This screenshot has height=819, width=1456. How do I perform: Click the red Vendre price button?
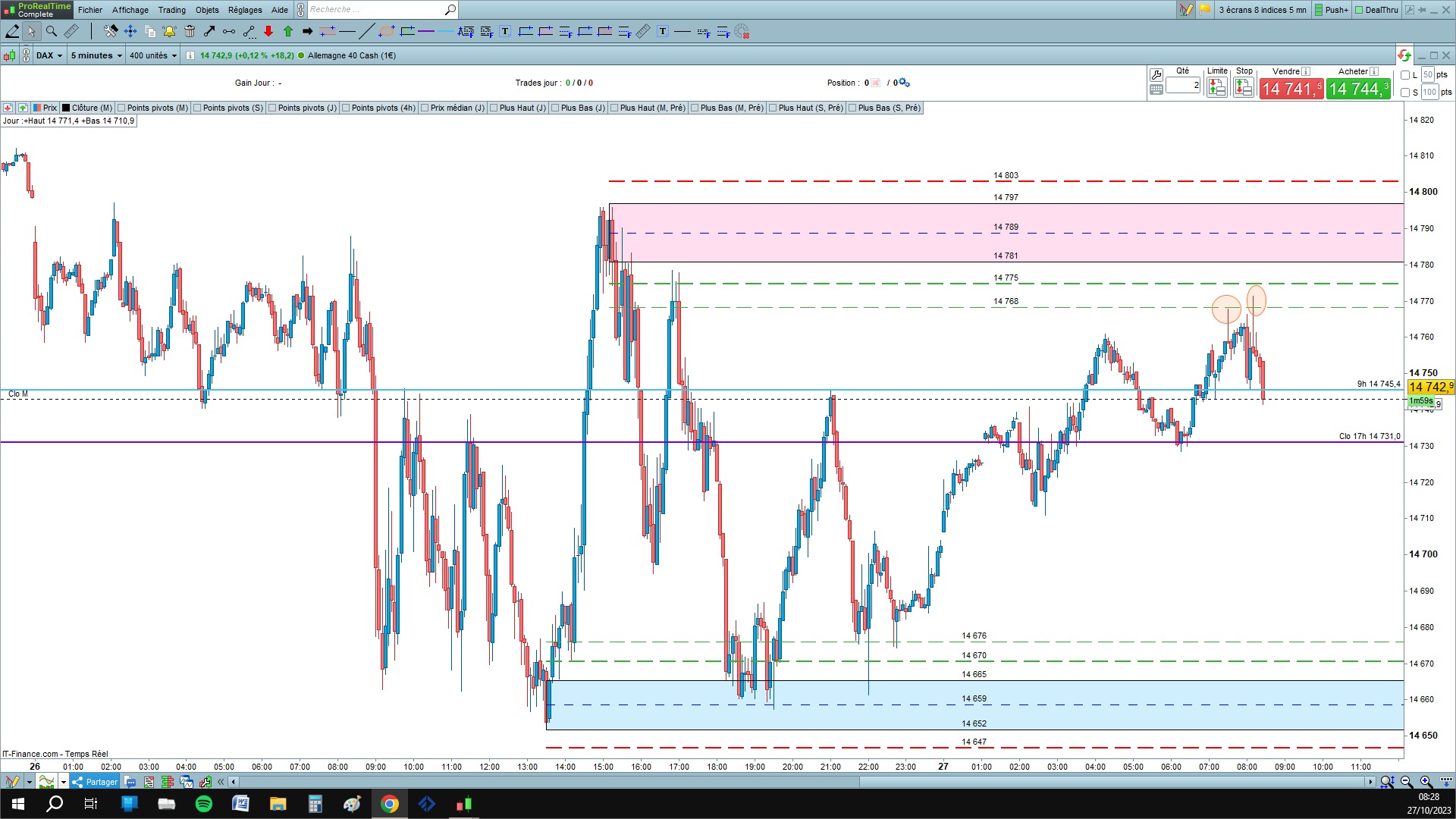coord(1291,89)
